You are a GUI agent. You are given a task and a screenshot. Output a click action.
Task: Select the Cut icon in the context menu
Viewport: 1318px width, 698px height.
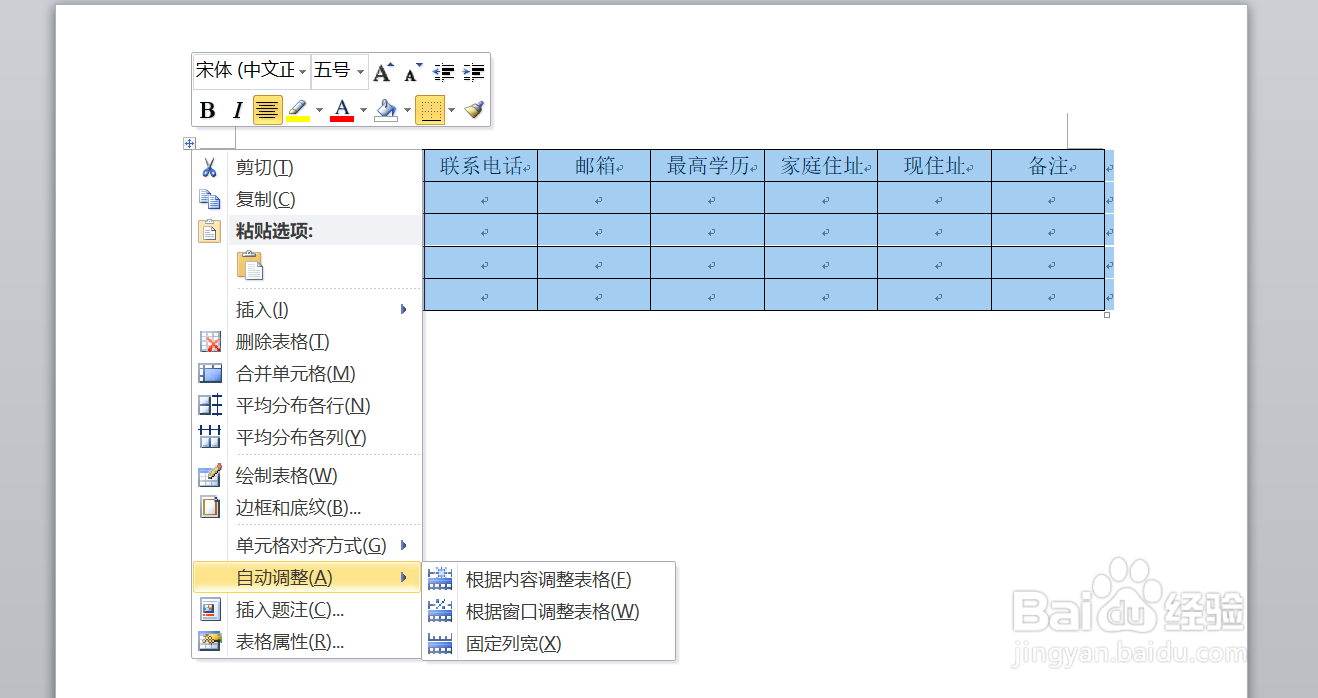[x=211, y=167]
